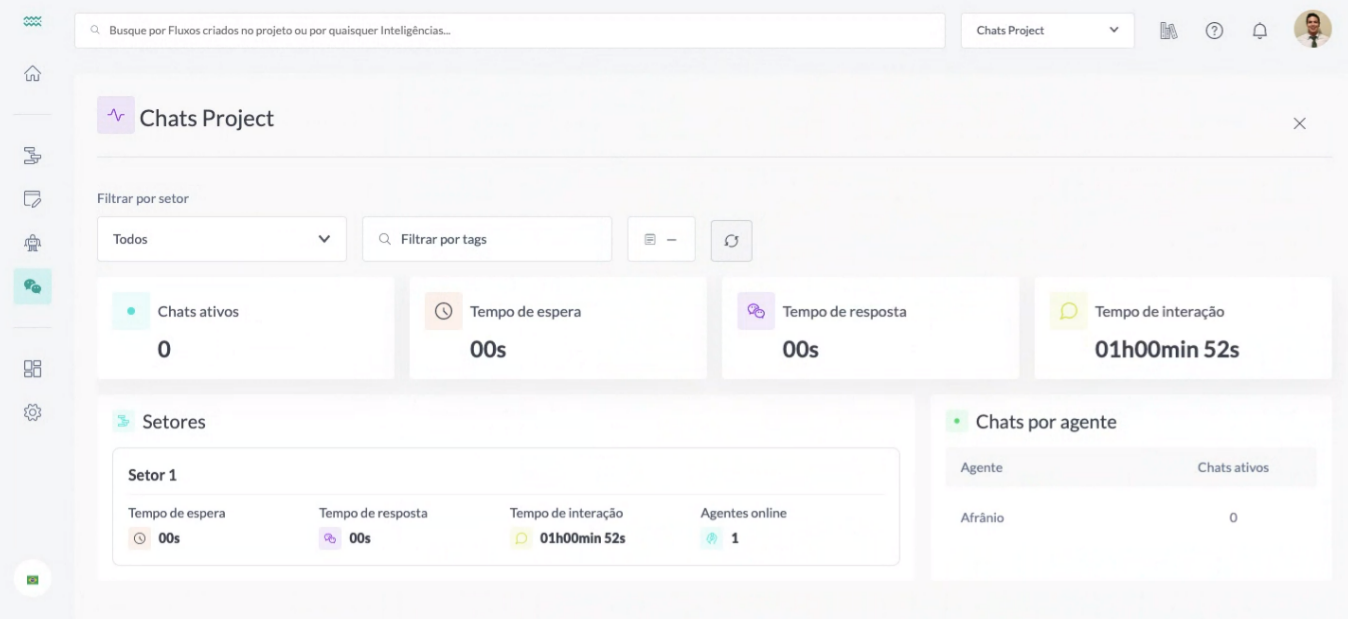Open the Flows section in the sidebar
This screenshot has width=1348, height=619.
(33, 158)
